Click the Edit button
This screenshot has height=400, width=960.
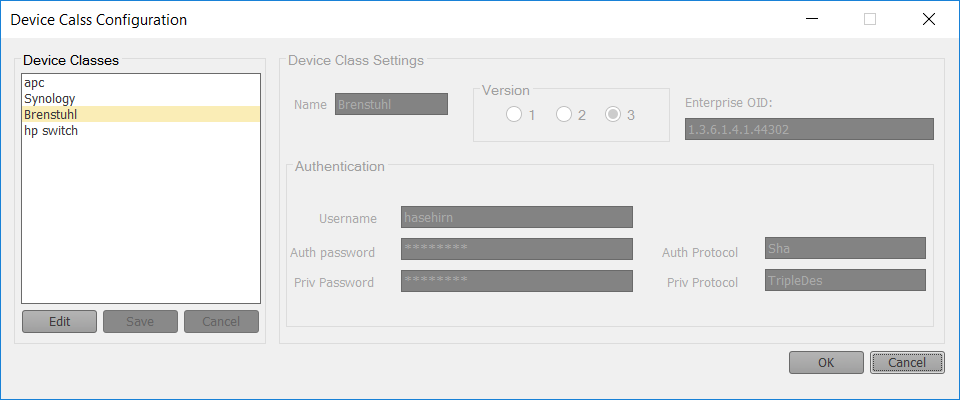click(59, 322)
